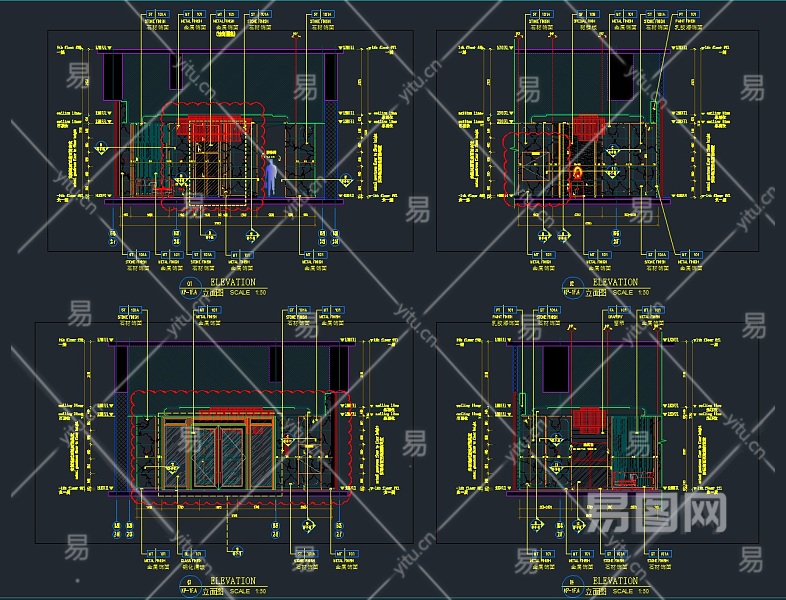Click the blue human figure silhouette

(x=271, y=178)
